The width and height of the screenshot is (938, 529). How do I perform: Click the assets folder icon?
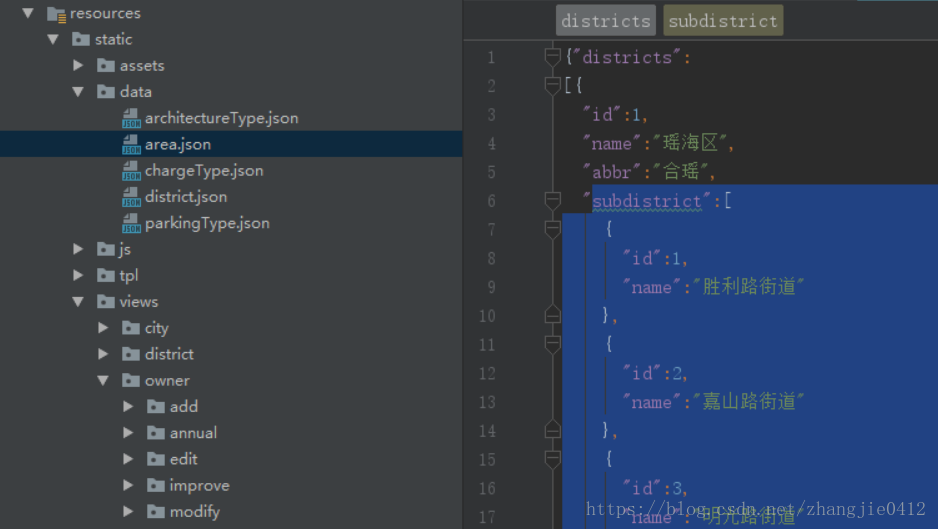pyautogui.click(x=106, y=65)
